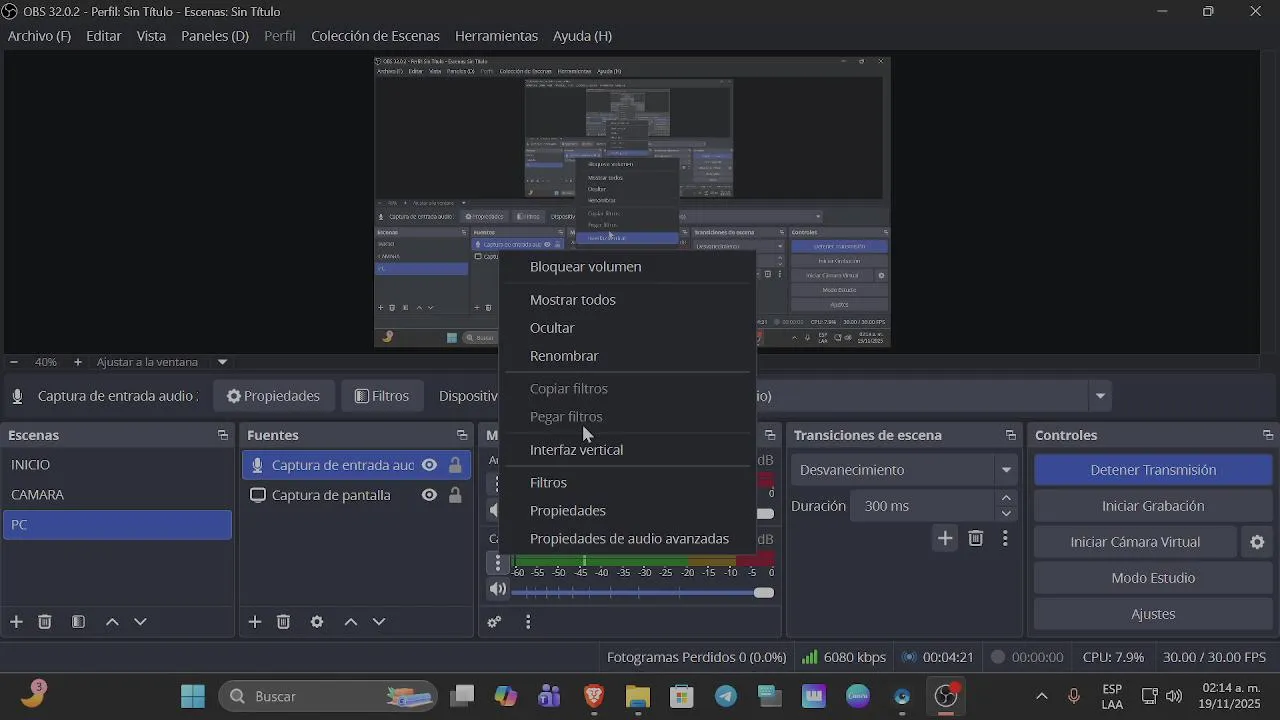Open Herramientas menu
Screen dimensions: 1280x720
point(496,36)
